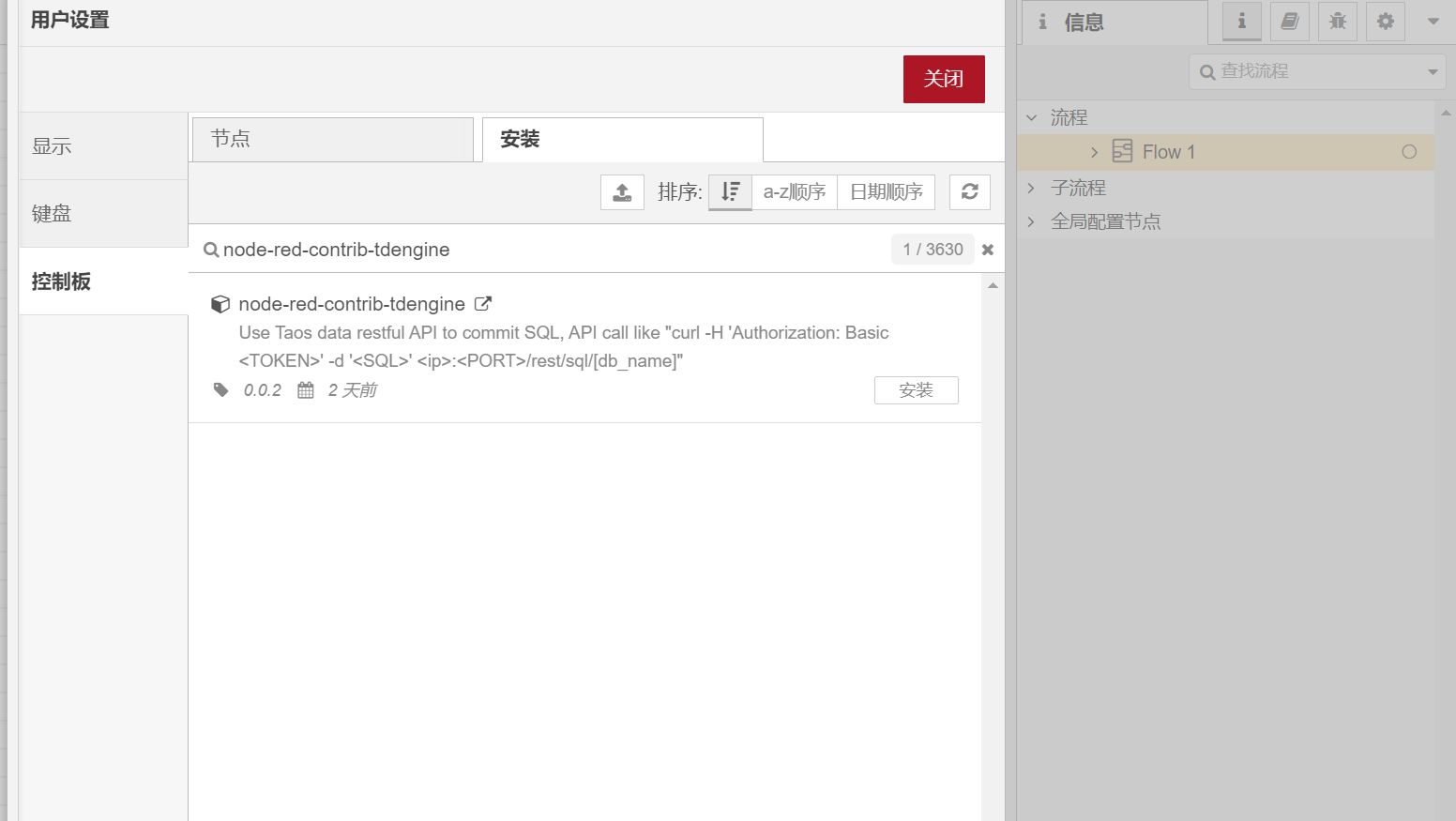Image resolution: width=1456 pixels, height=821 pixels.
Task: Click the refresh module list icon
Action: coord(969,191)
